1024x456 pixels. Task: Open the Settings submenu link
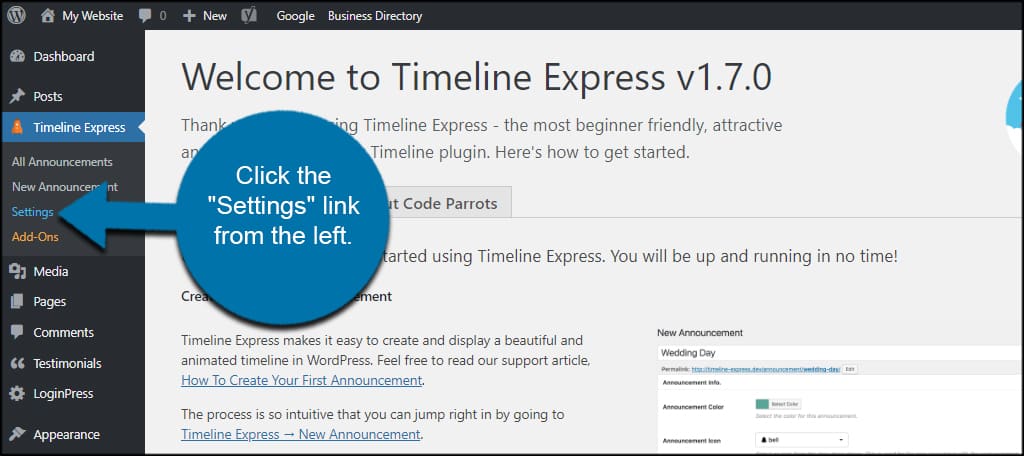[33, 212]
